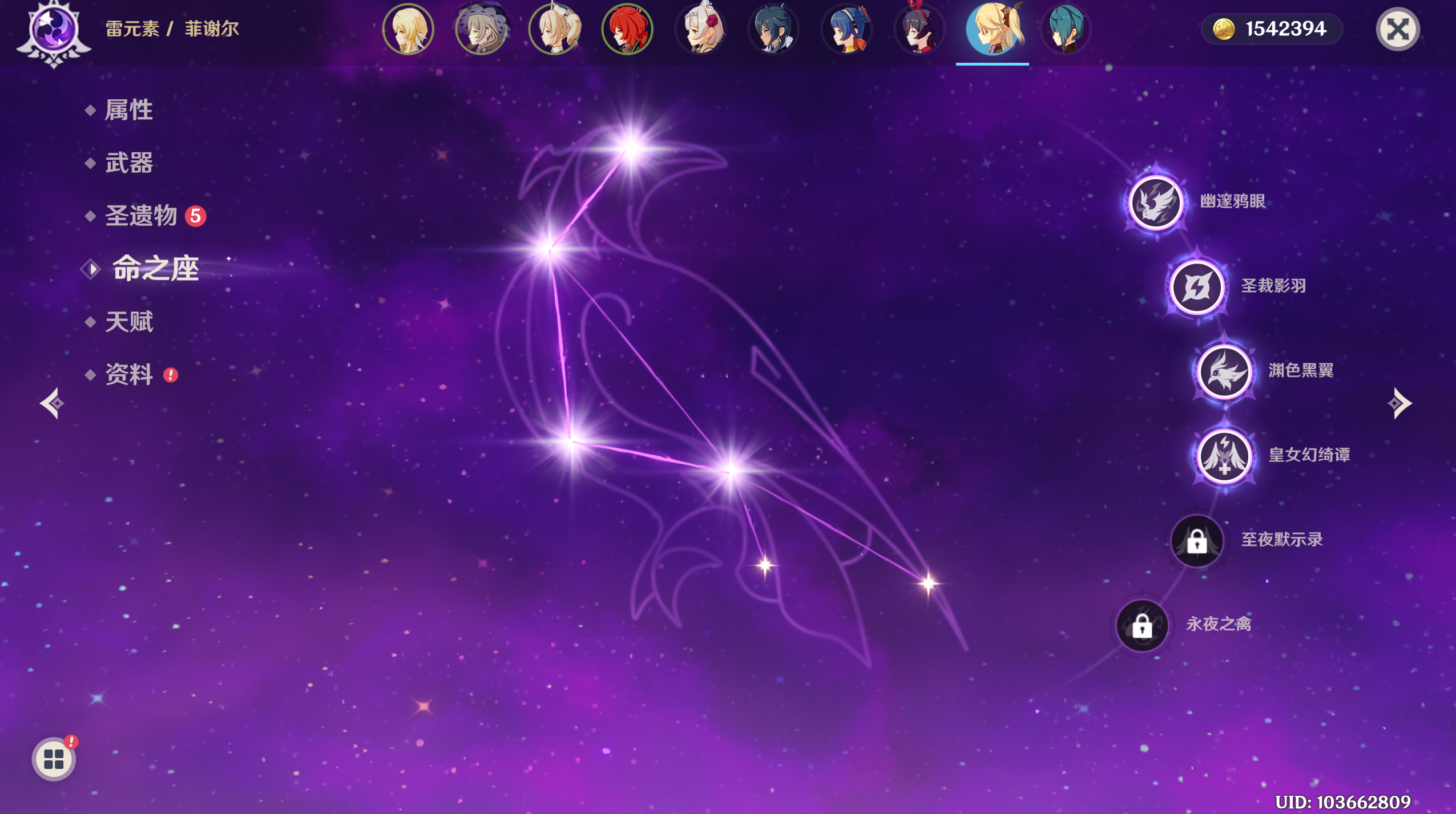Select the locked 至夜默示录 constellation
Screen dimensions: 1456x814
coord(1197,541)
